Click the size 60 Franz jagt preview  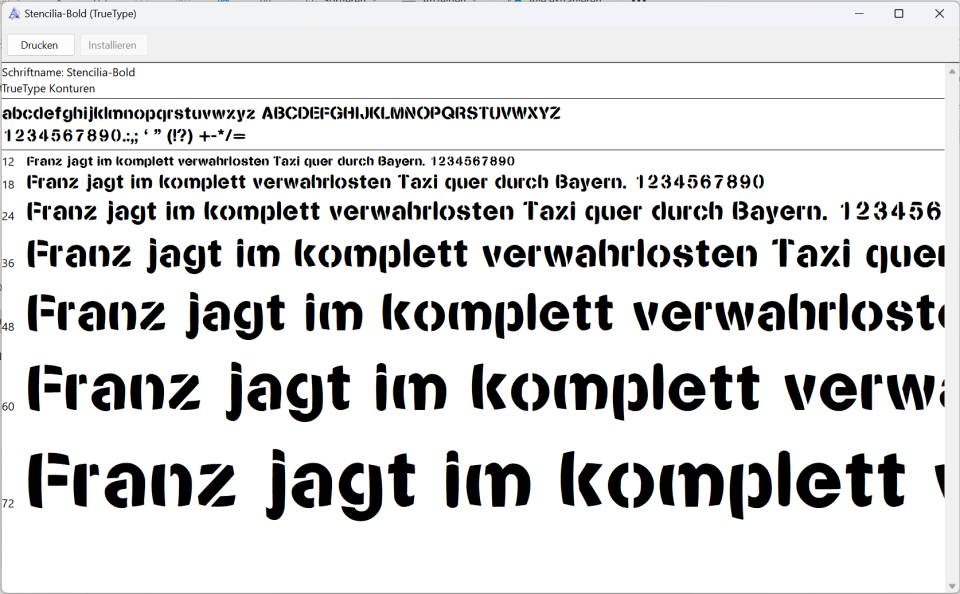coord(400,383)
